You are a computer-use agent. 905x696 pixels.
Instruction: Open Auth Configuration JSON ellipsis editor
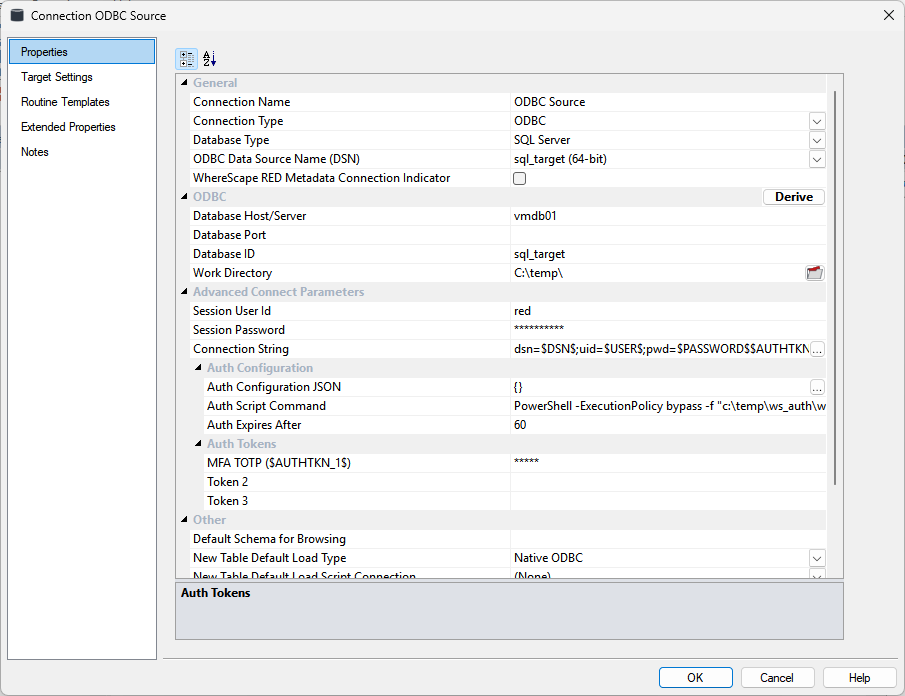tap(817, 387)
